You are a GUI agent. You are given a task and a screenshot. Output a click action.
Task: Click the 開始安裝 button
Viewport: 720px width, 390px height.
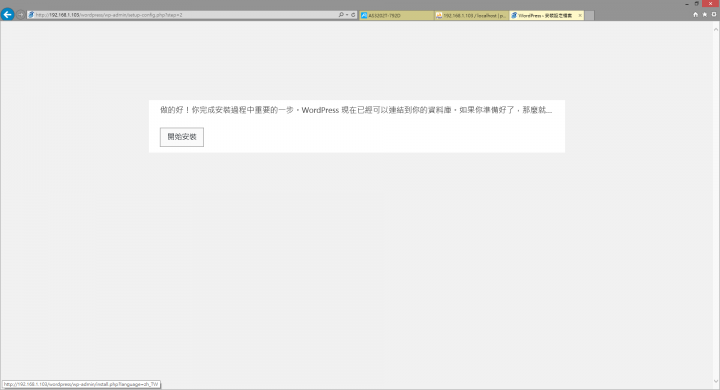[x=182, y=137]
